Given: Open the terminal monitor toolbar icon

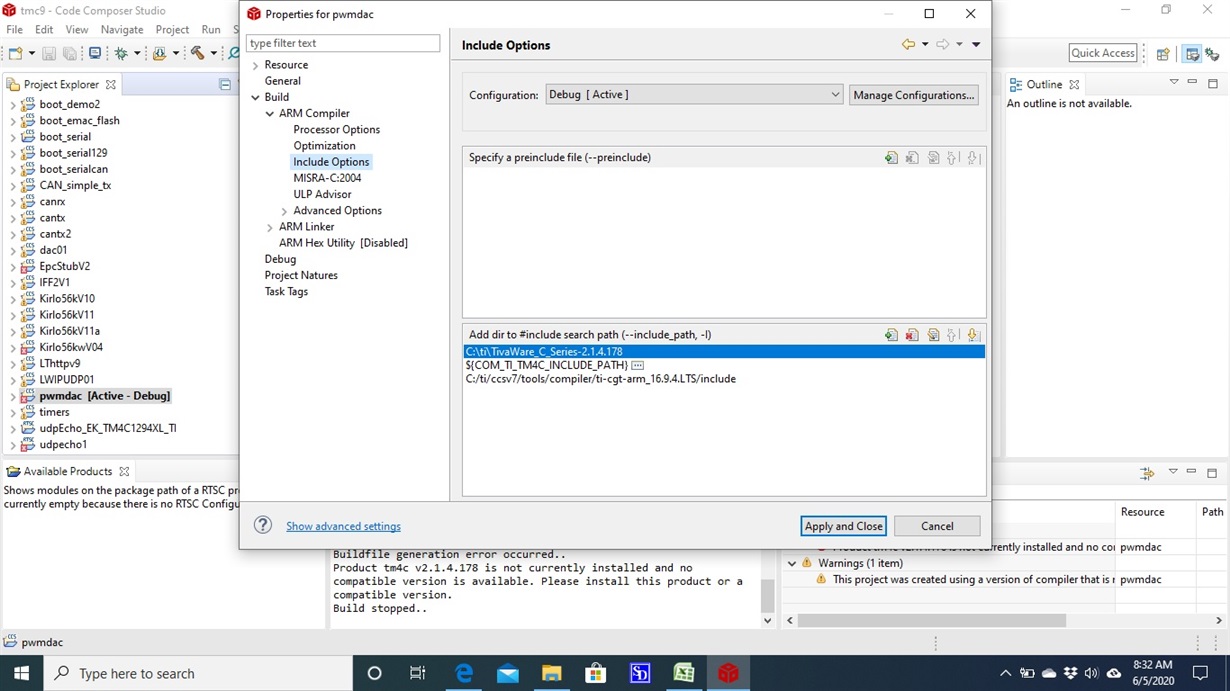Looking at the screenshot, I should click(x=95, y=53).
